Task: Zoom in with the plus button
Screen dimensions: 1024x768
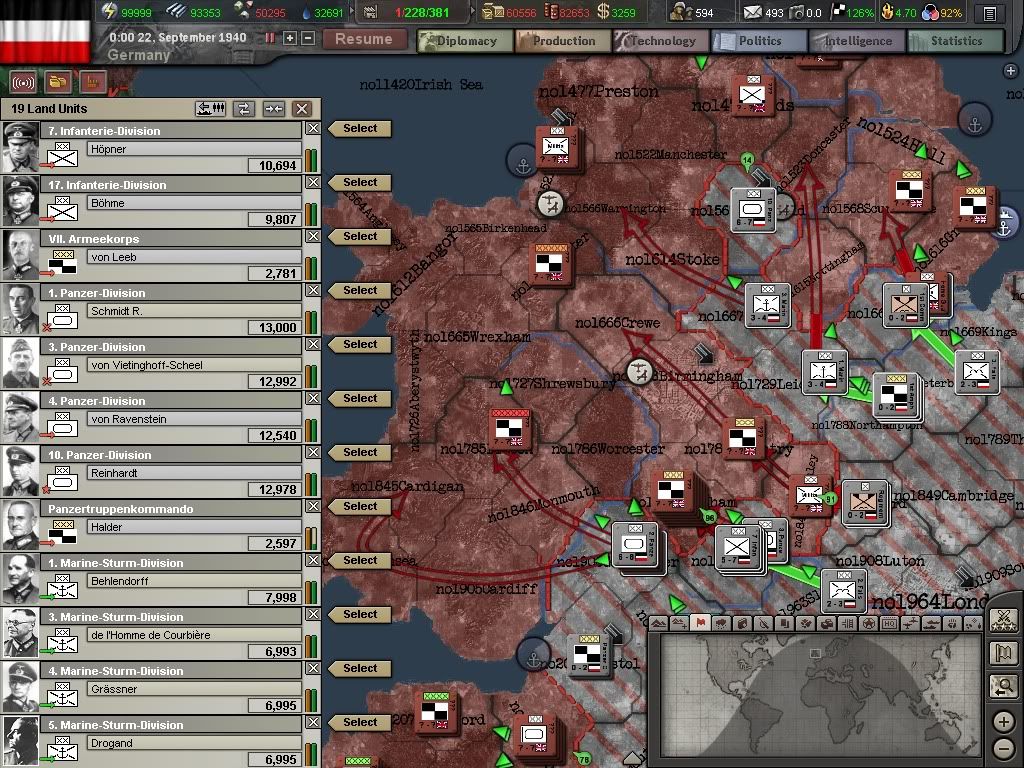Action: click(x=1004, y=722)
